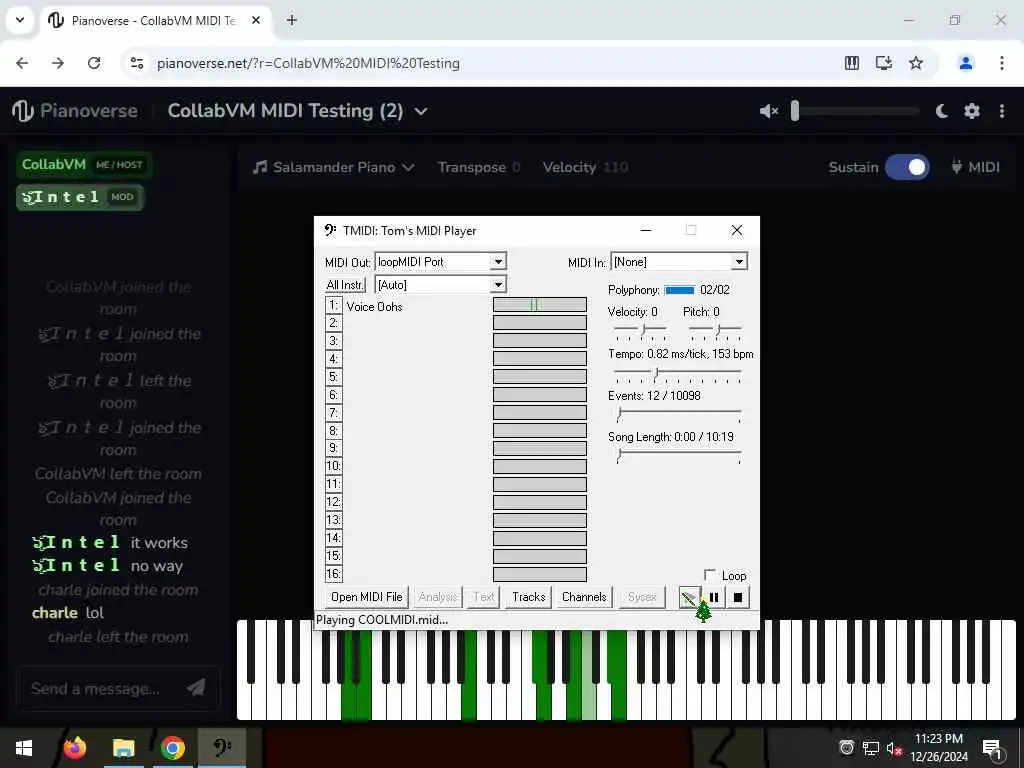Click the Tempo slider in TMIDI
The image size is (1024, 768).
click(677, 374)
